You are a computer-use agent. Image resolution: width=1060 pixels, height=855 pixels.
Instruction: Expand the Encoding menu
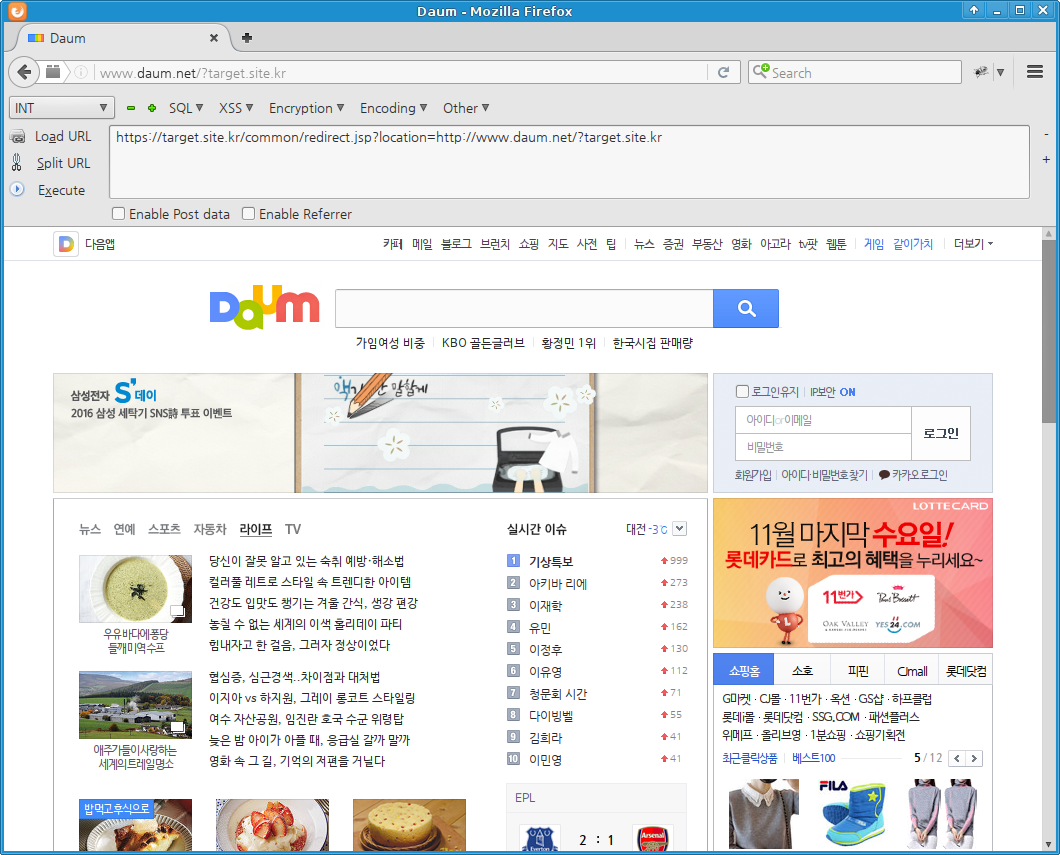pos(393,108)
